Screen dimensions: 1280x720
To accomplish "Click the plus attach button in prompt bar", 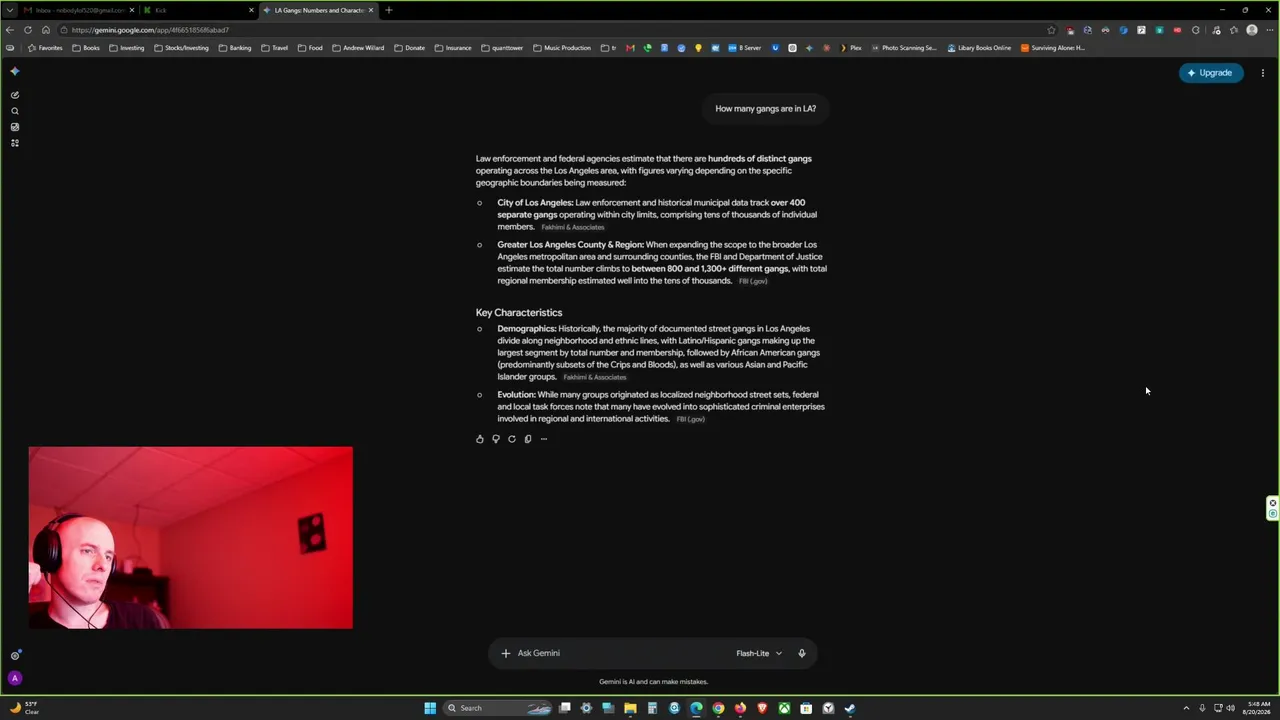I will point(506,653).
